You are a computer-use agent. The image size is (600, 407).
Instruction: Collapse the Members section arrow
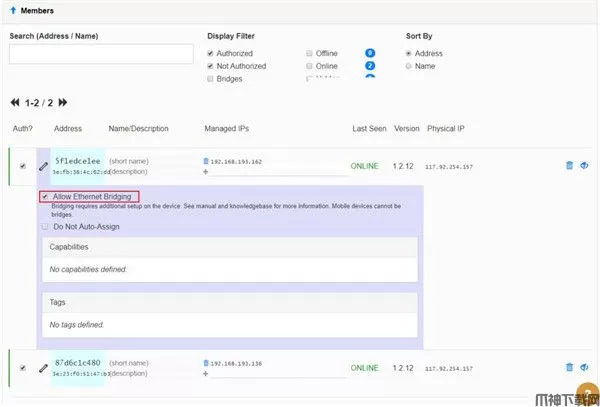click(11, 10)
